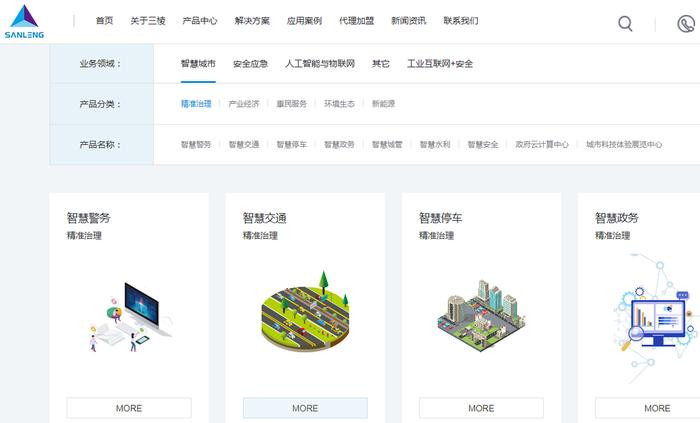
Task: Select 人工智能与物联网 tab
Action: [x=320, y=63]
